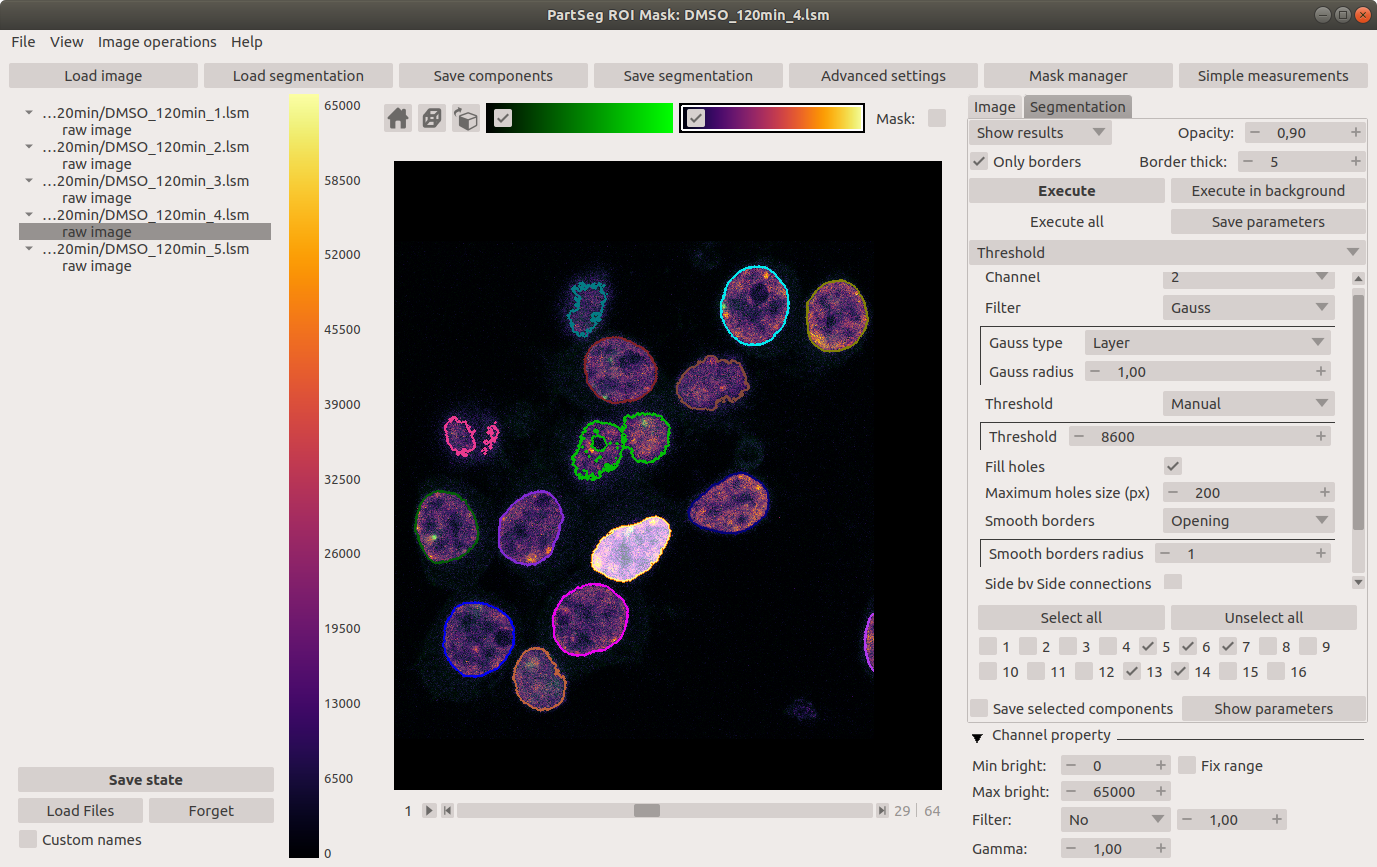The width and height of the screenshot is (1377, 867).
Task: Decrease the Threshold 8600 value
Action: tap(1079, 437)
